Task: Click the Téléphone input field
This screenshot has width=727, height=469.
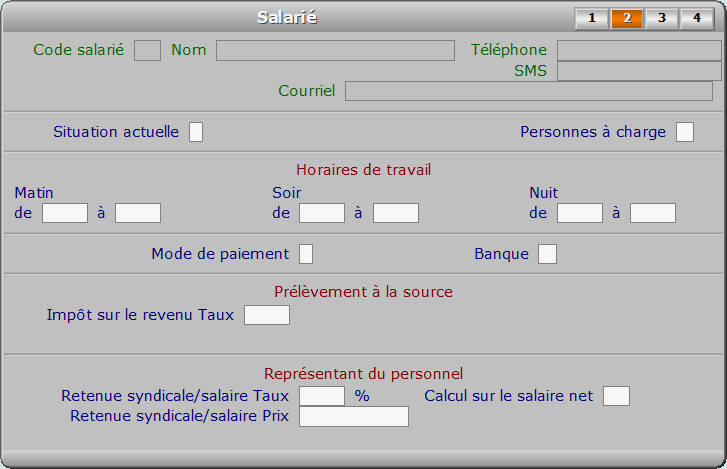Action: tap(639, 50)
